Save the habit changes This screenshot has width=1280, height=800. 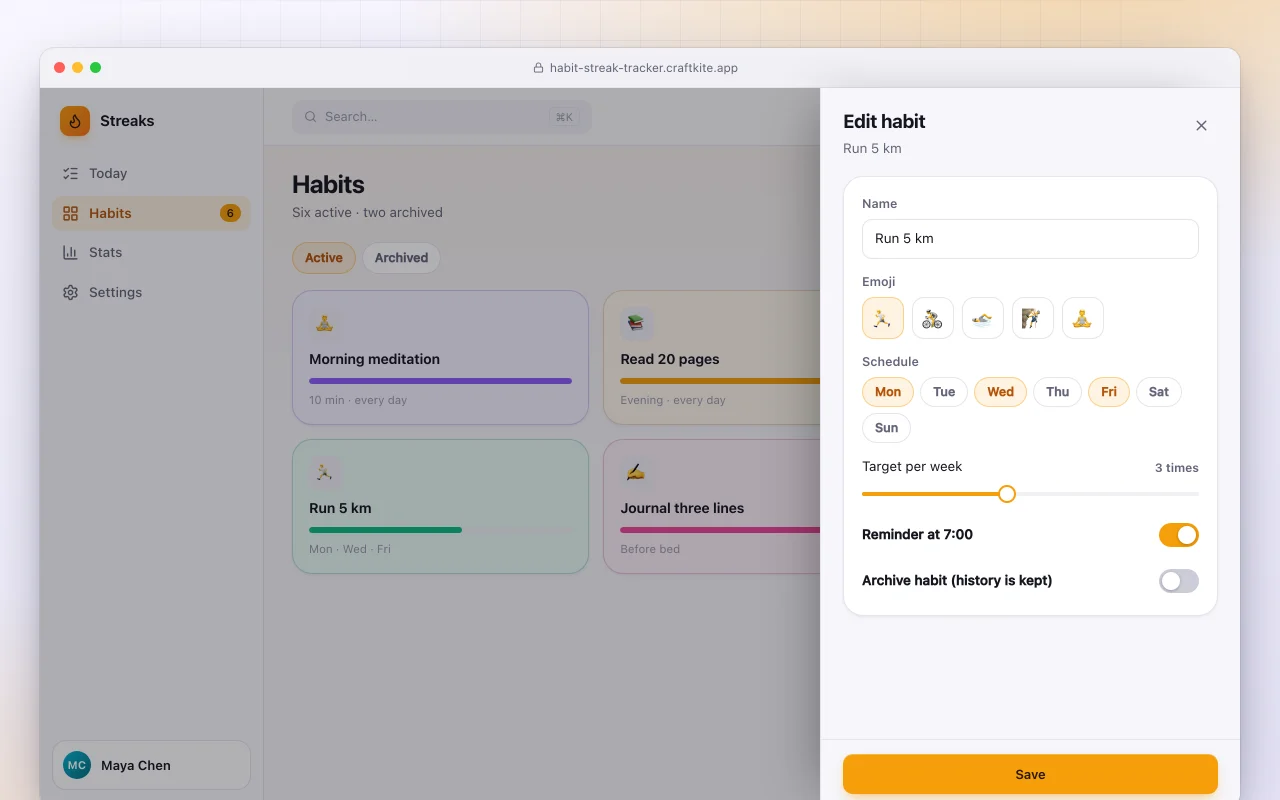point(1030,774)
